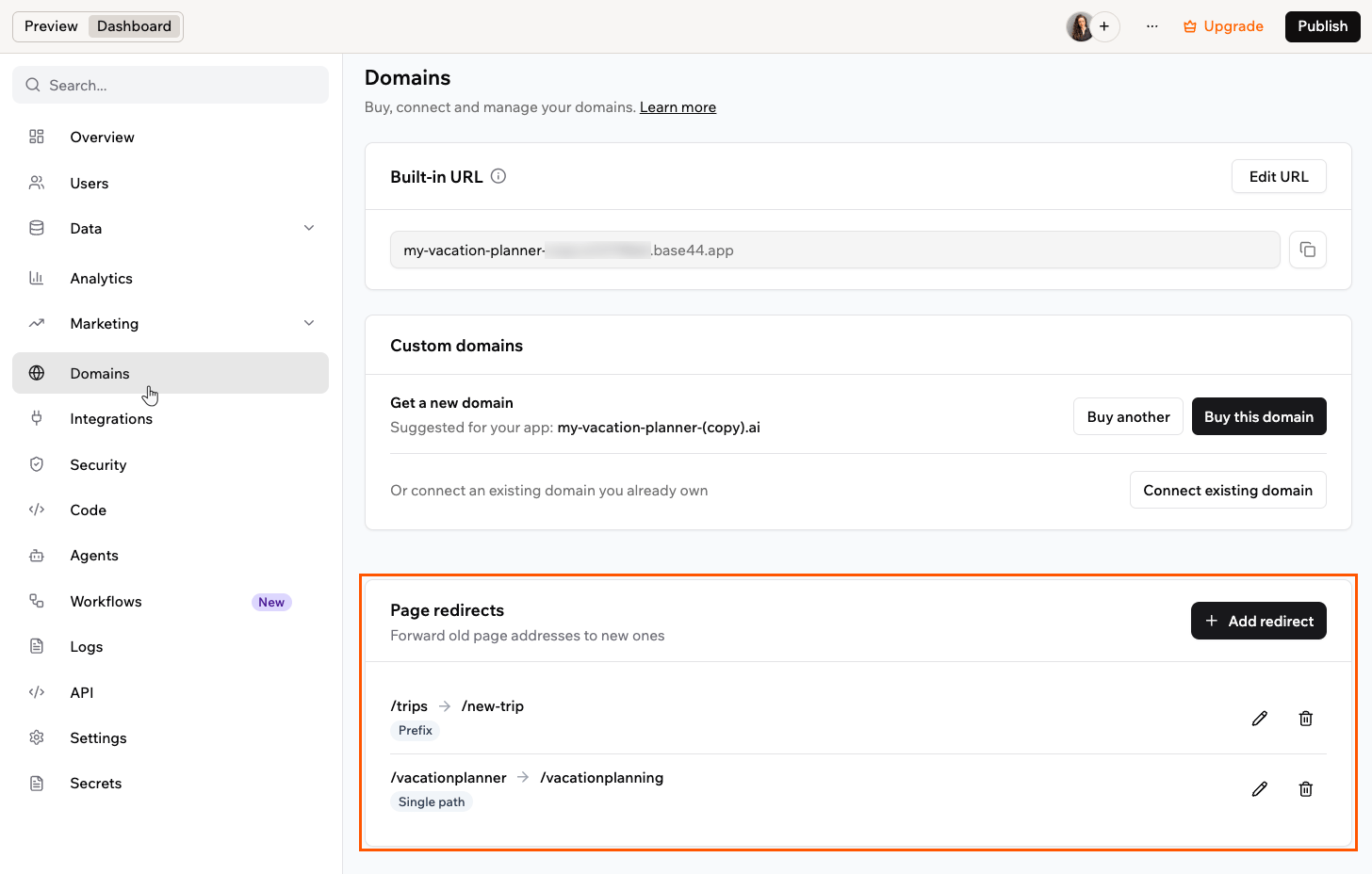Click the Domains globe icon
The image size is (1372, 874).
point(37,373)
